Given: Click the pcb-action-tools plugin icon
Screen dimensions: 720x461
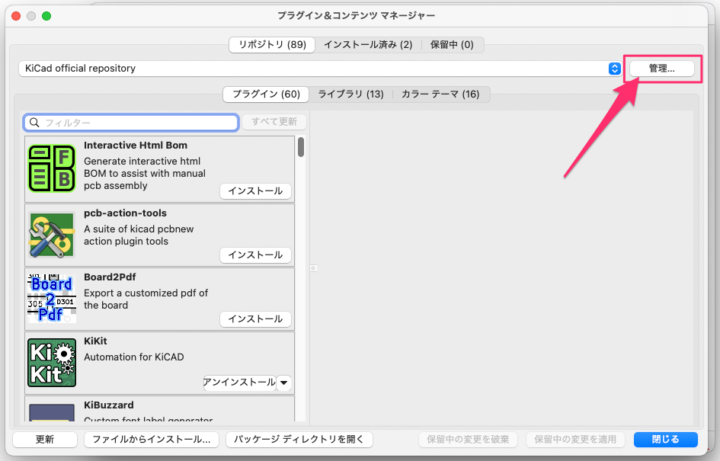Looking at the screenshot, I should click(x=52, y=235).
